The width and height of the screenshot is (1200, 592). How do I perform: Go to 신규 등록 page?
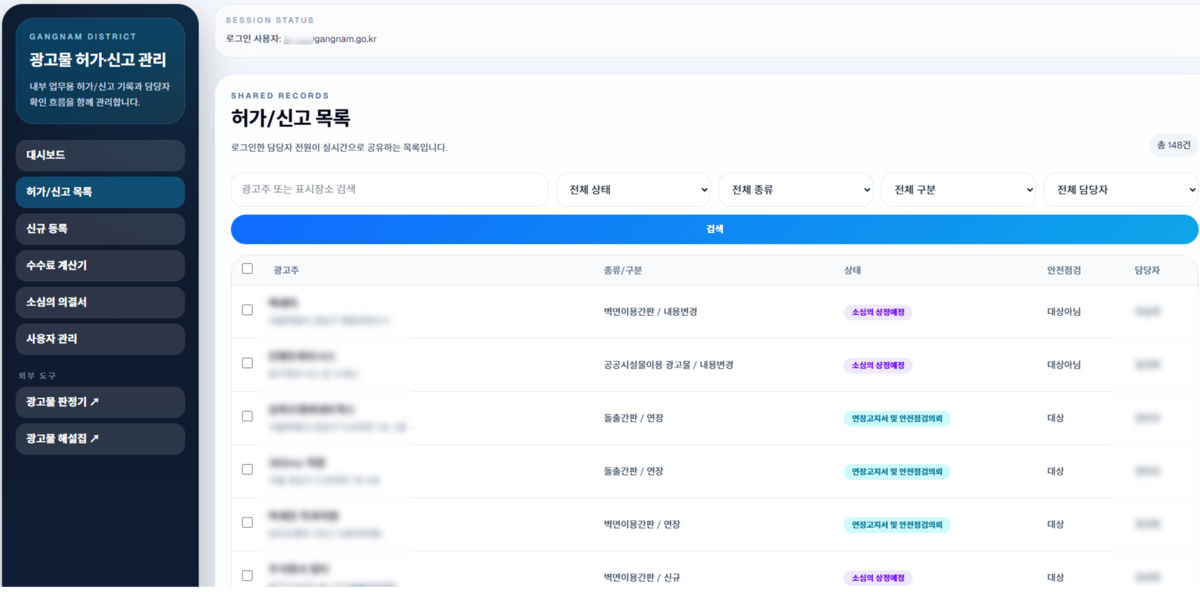point(100,229)
